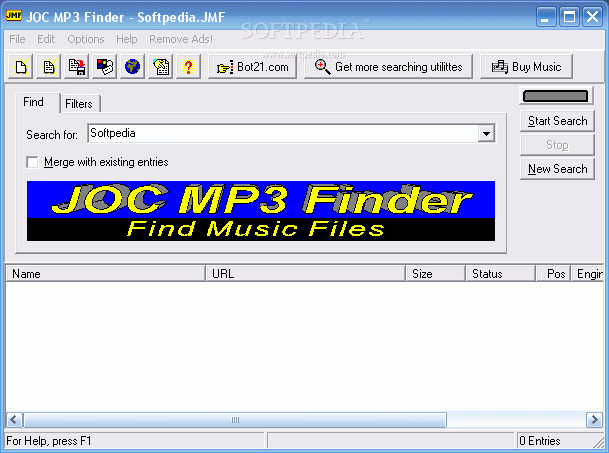Click the New Search button
609x453 pixels.
557,169
